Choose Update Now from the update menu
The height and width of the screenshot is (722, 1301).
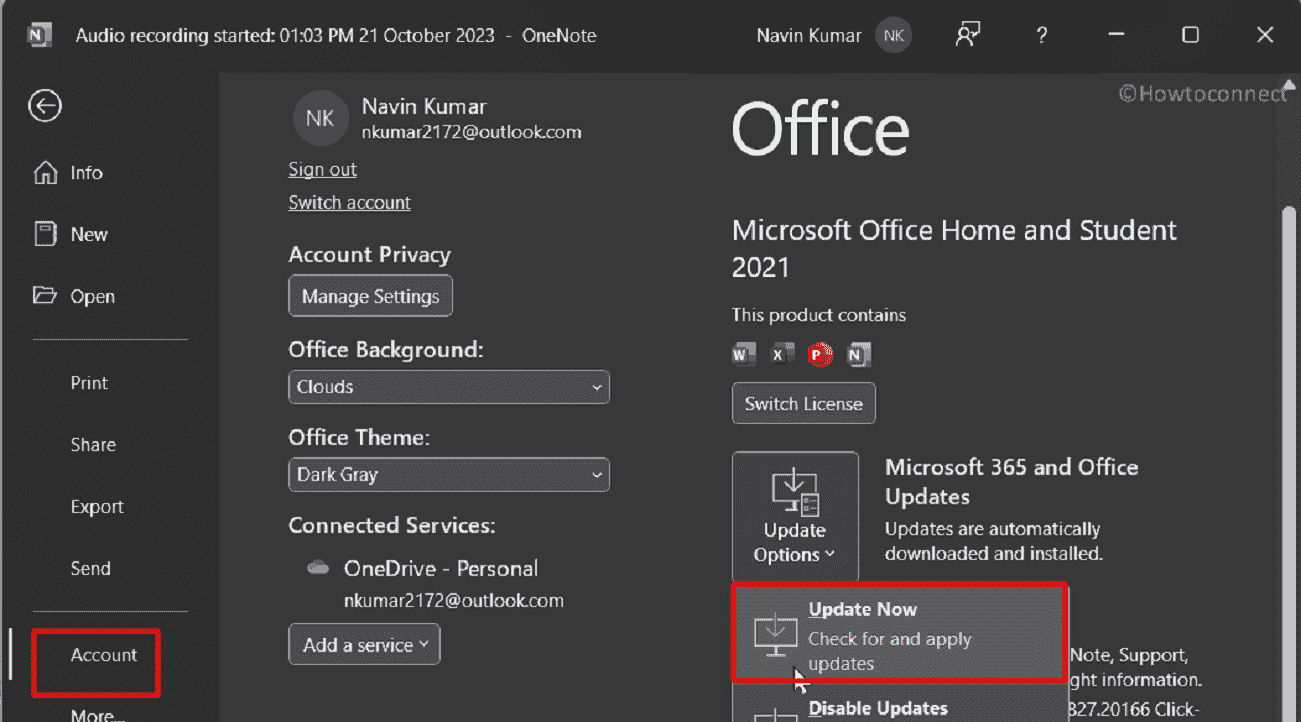click(898, 635)
